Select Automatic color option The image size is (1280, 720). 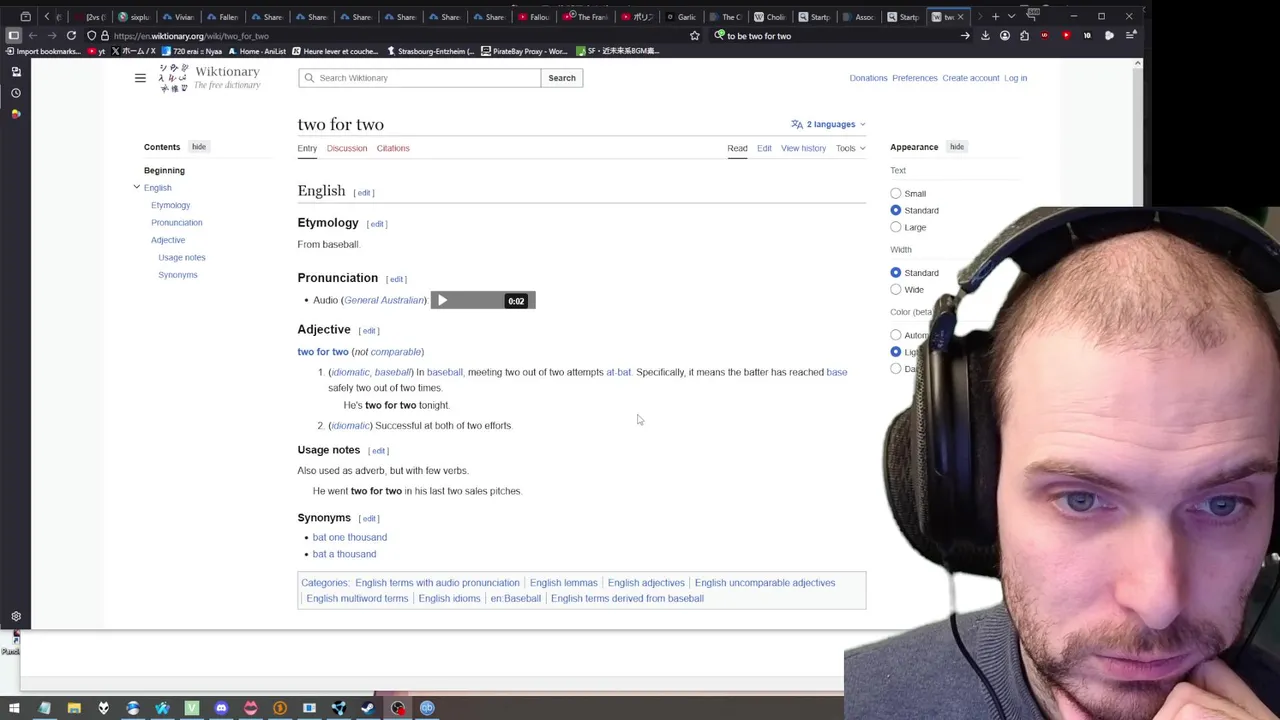(896, 335)
